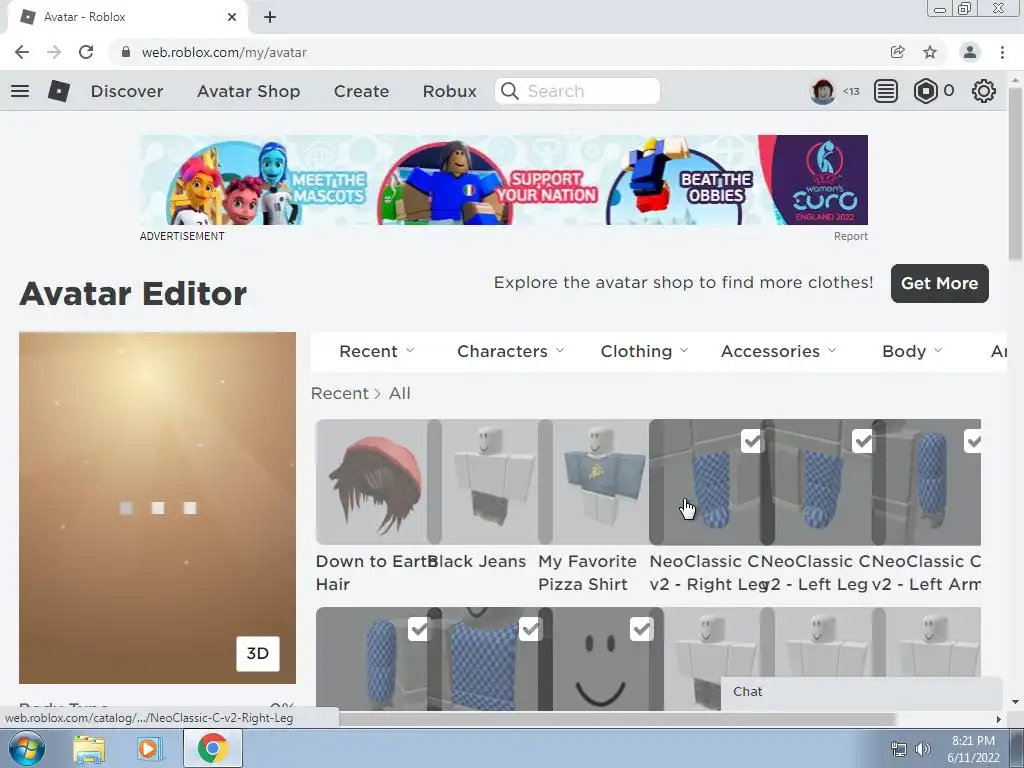This screenshot has width=1024, height=768.
Task: Open the Windows Start menu
Action: [27, 748]
